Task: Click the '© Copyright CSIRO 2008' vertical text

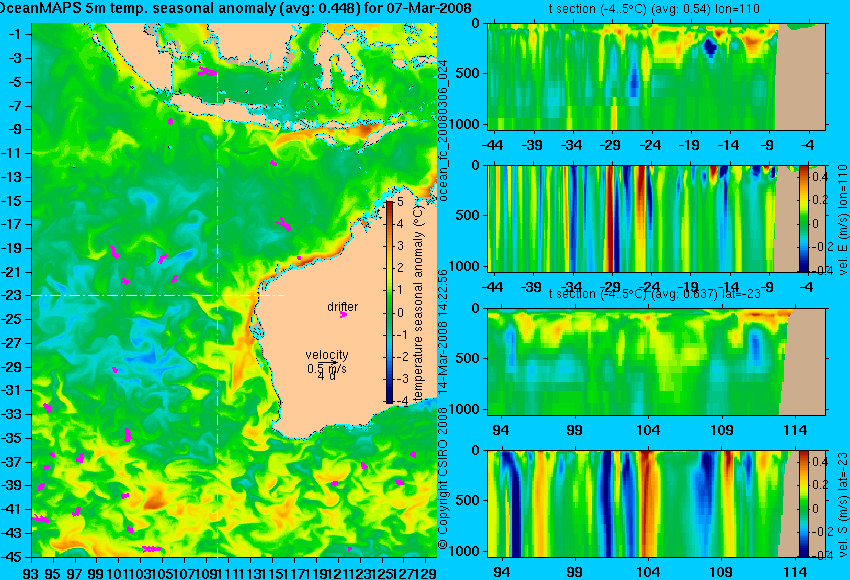Action: 443,477
